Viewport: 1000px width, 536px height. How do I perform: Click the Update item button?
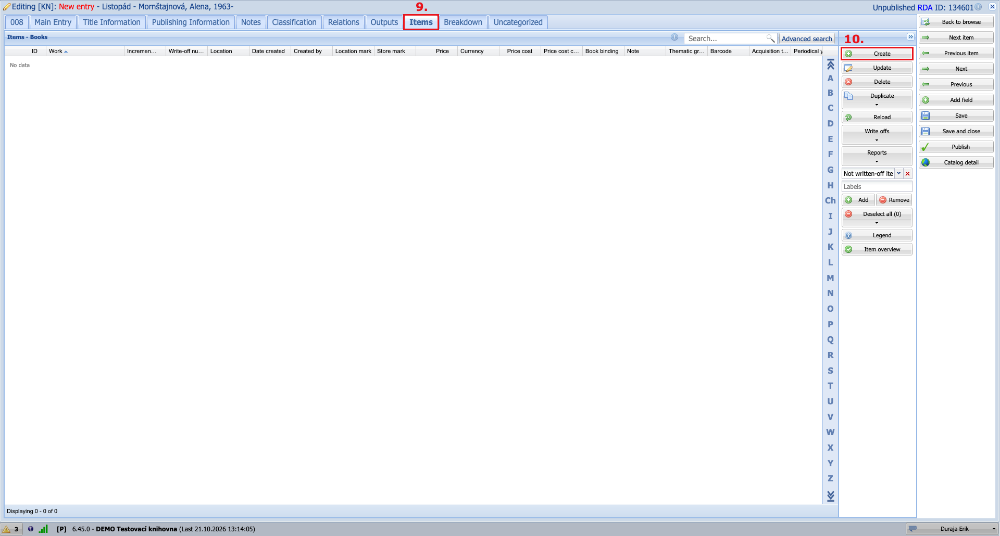877,68
